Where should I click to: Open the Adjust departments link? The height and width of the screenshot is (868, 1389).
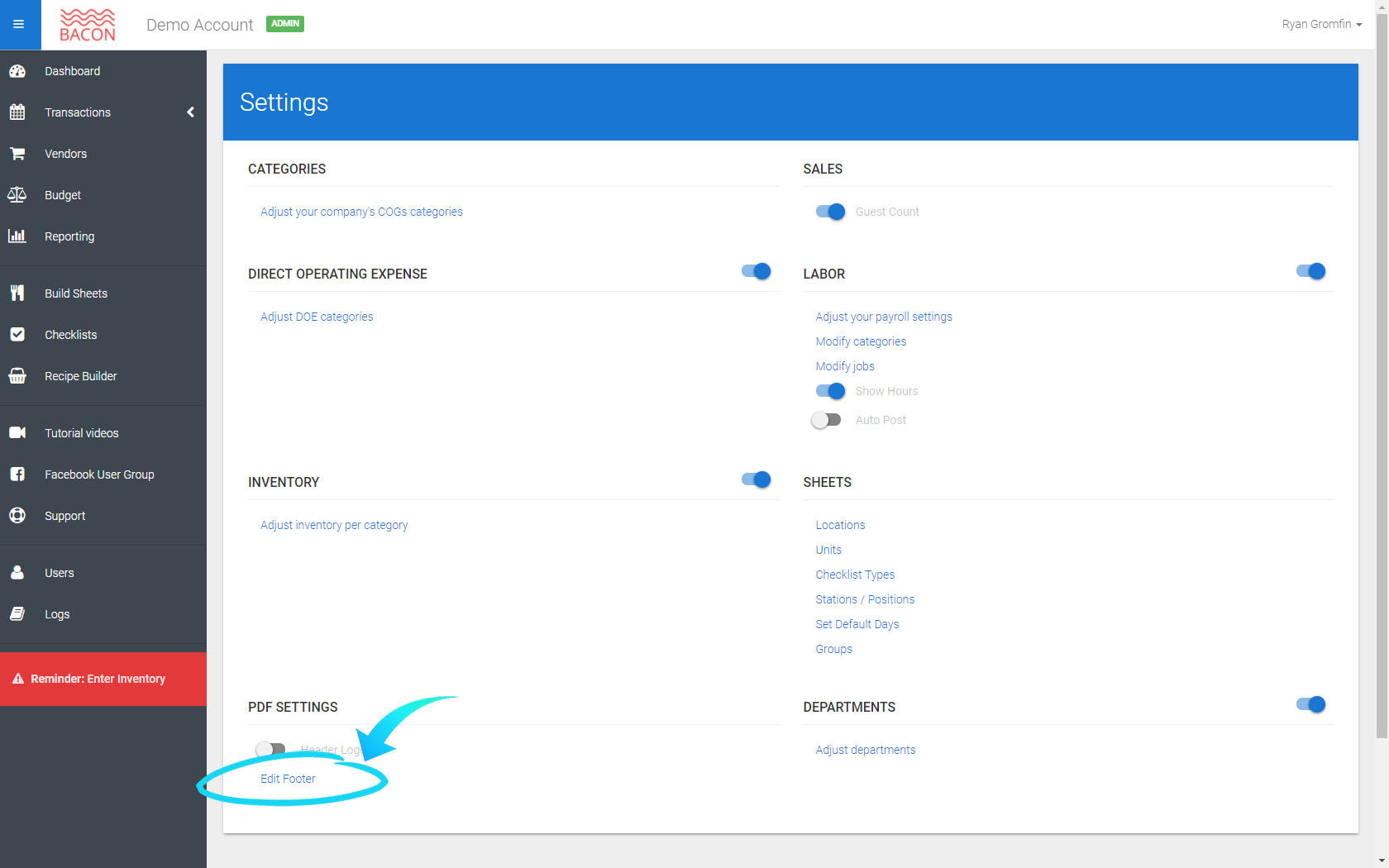click(x=866, y=750)
